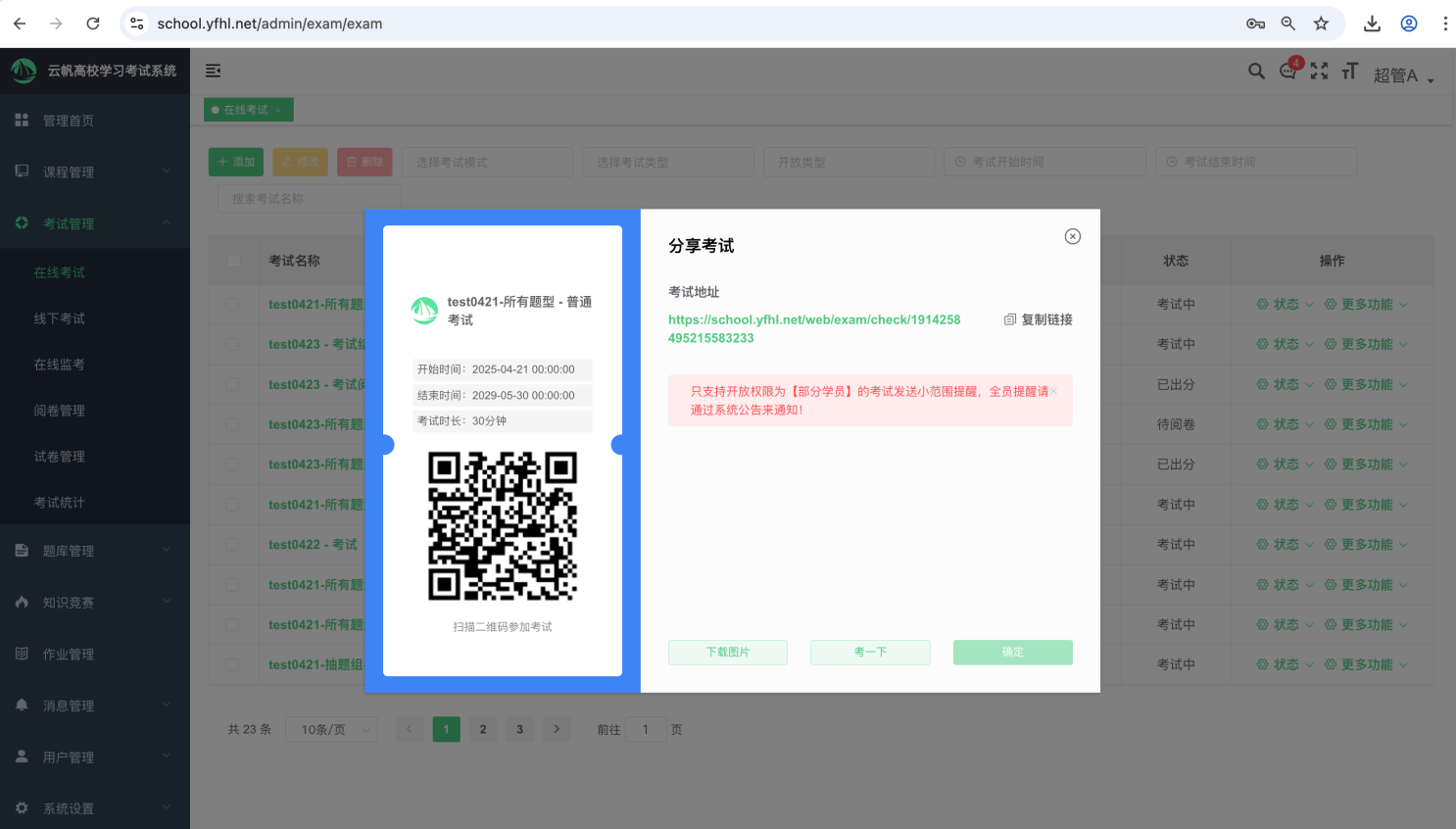Open the font size adjustment icon
Image resolution: width=1456 pixels, height=829 pixels.
pyautogui.click(x=1350, y=71)
